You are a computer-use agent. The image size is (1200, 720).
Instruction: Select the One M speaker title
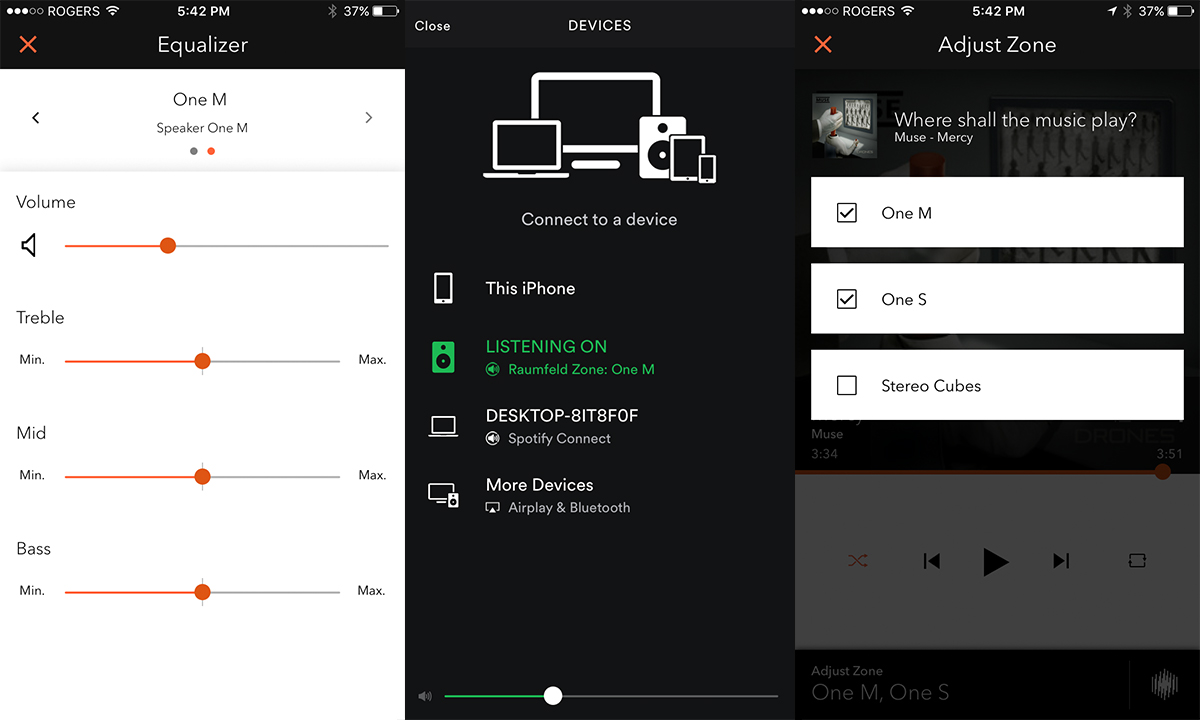[200, 99]
